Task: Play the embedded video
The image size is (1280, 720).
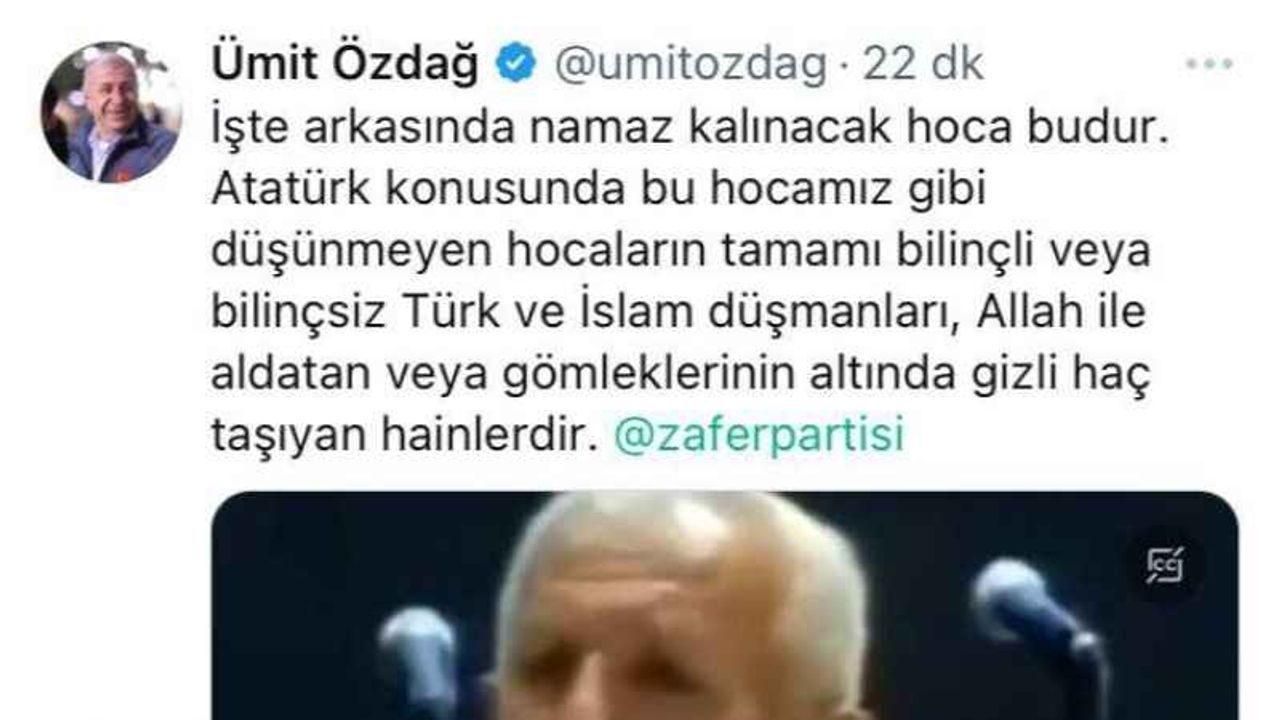Action: (725, 605)
